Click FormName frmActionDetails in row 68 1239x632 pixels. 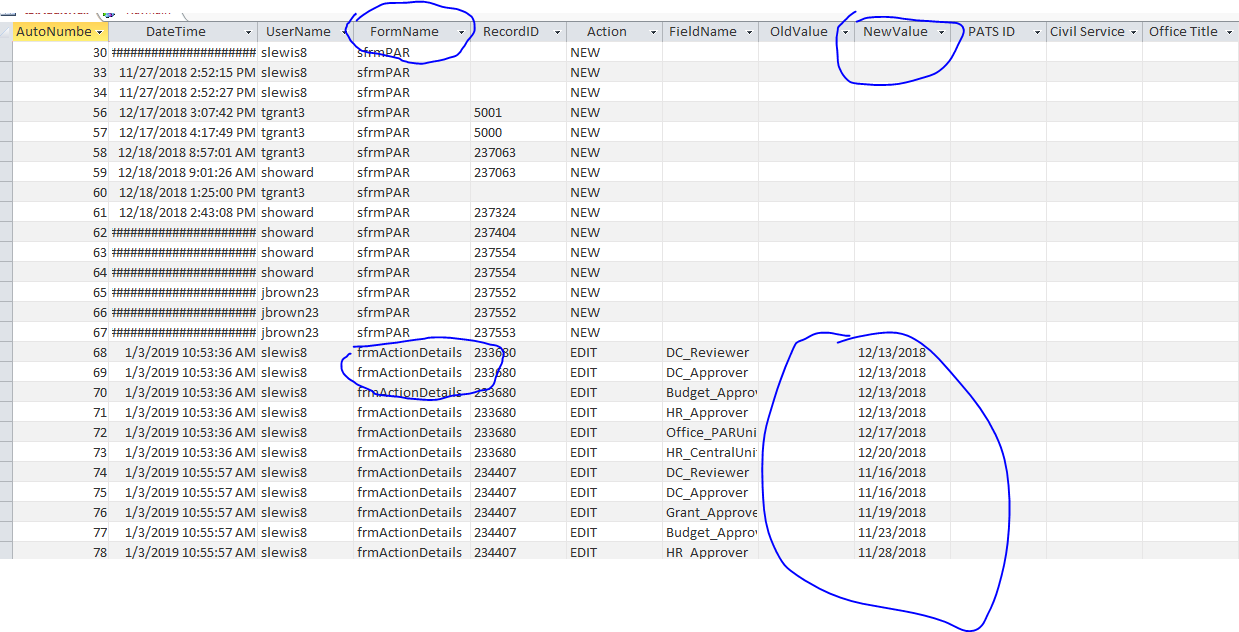(x=412, y=352)
